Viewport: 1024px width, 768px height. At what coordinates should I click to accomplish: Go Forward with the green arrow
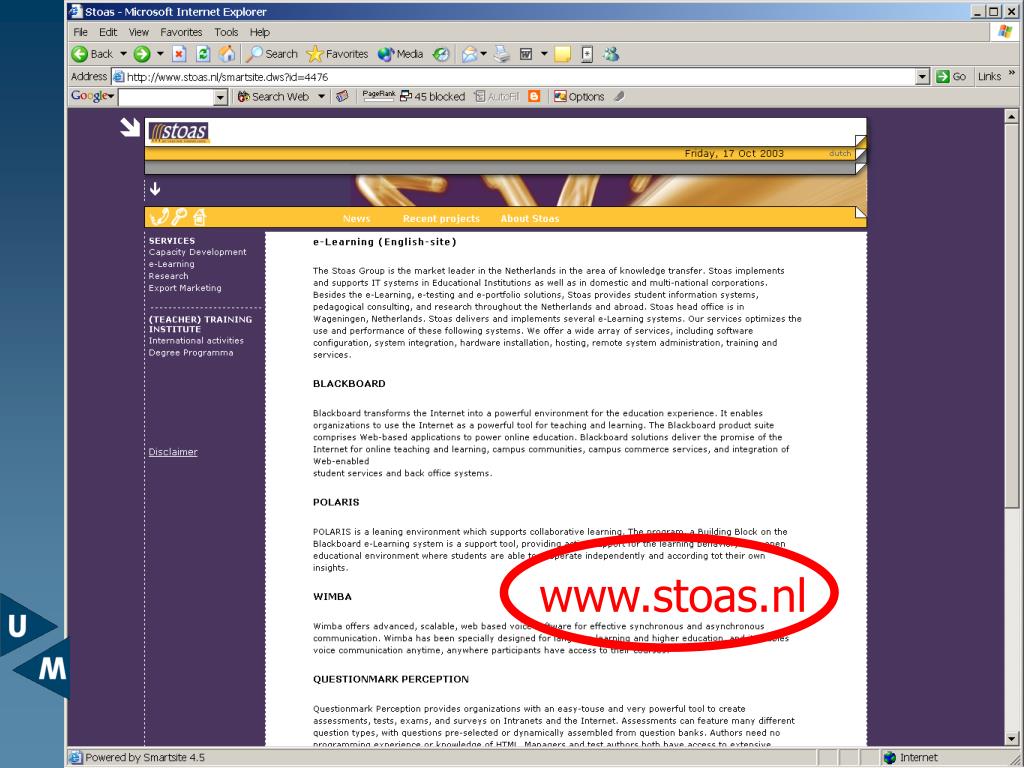click(142, 54)
